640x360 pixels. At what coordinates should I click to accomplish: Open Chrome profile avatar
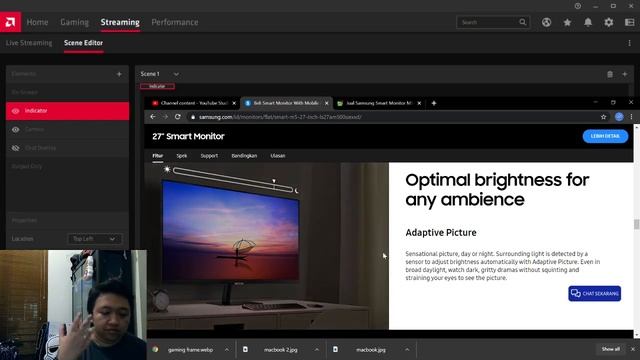point(619,117)
